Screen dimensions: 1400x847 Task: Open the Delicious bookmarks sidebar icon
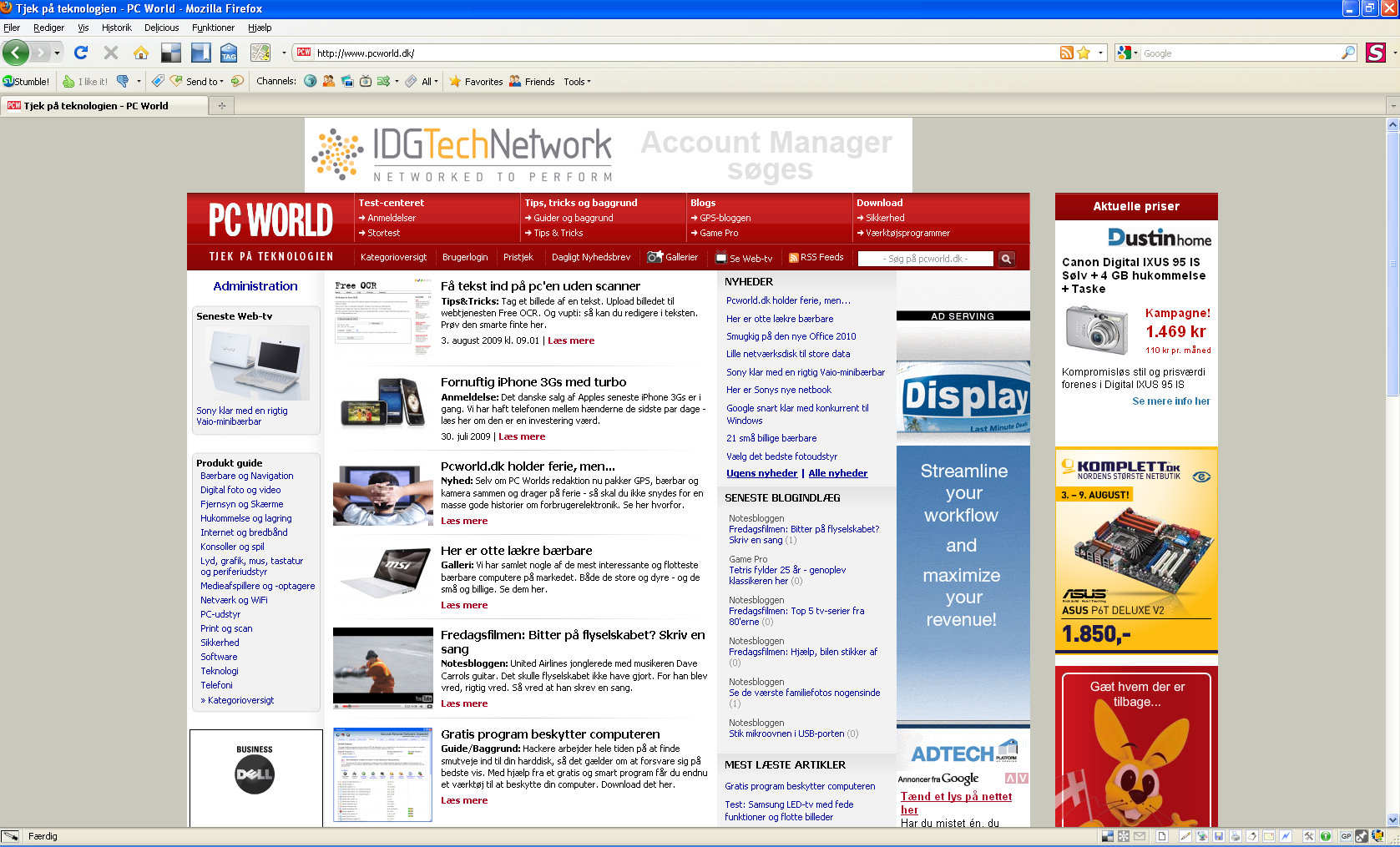pyautogui.click(x=200, y=53)
